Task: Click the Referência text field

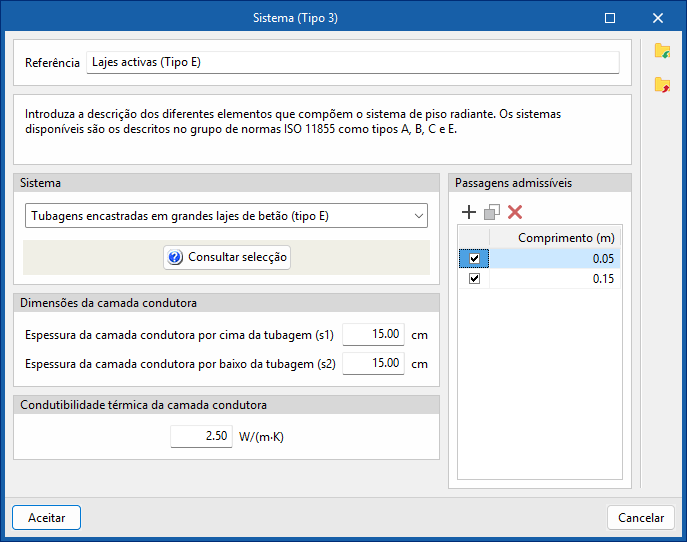Action: point(352,62)
